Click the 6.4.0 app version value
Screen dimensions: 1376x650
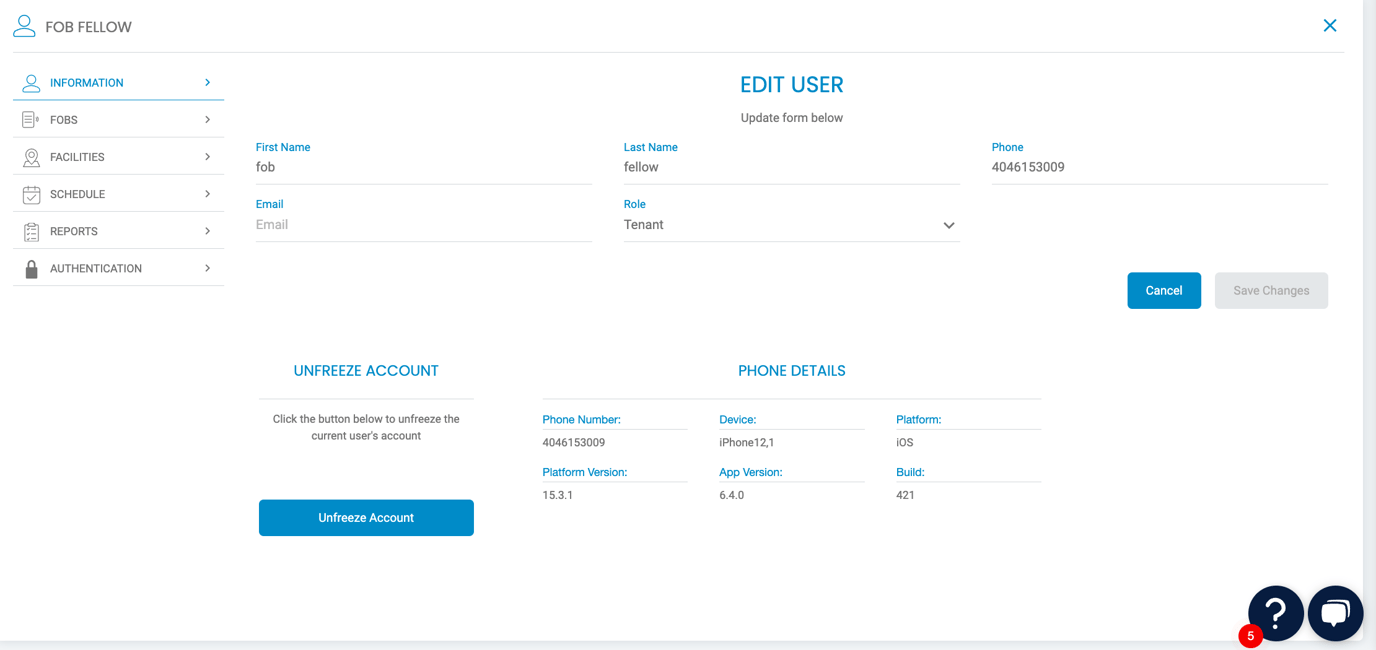pyautogui.click(x=731, y=495)
